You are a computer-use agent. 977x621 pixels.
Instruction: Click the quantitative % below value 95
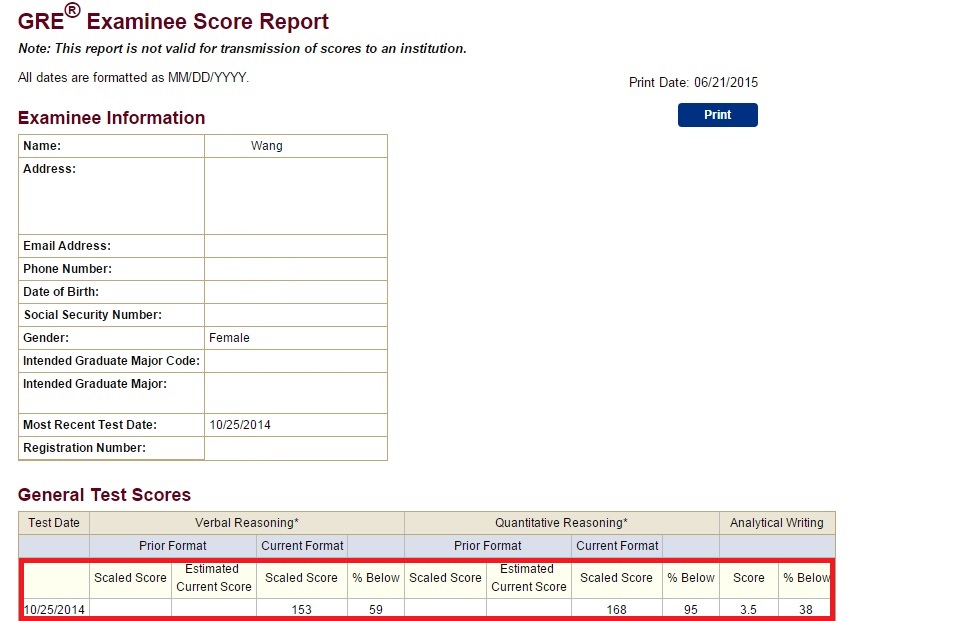[690, 609]
